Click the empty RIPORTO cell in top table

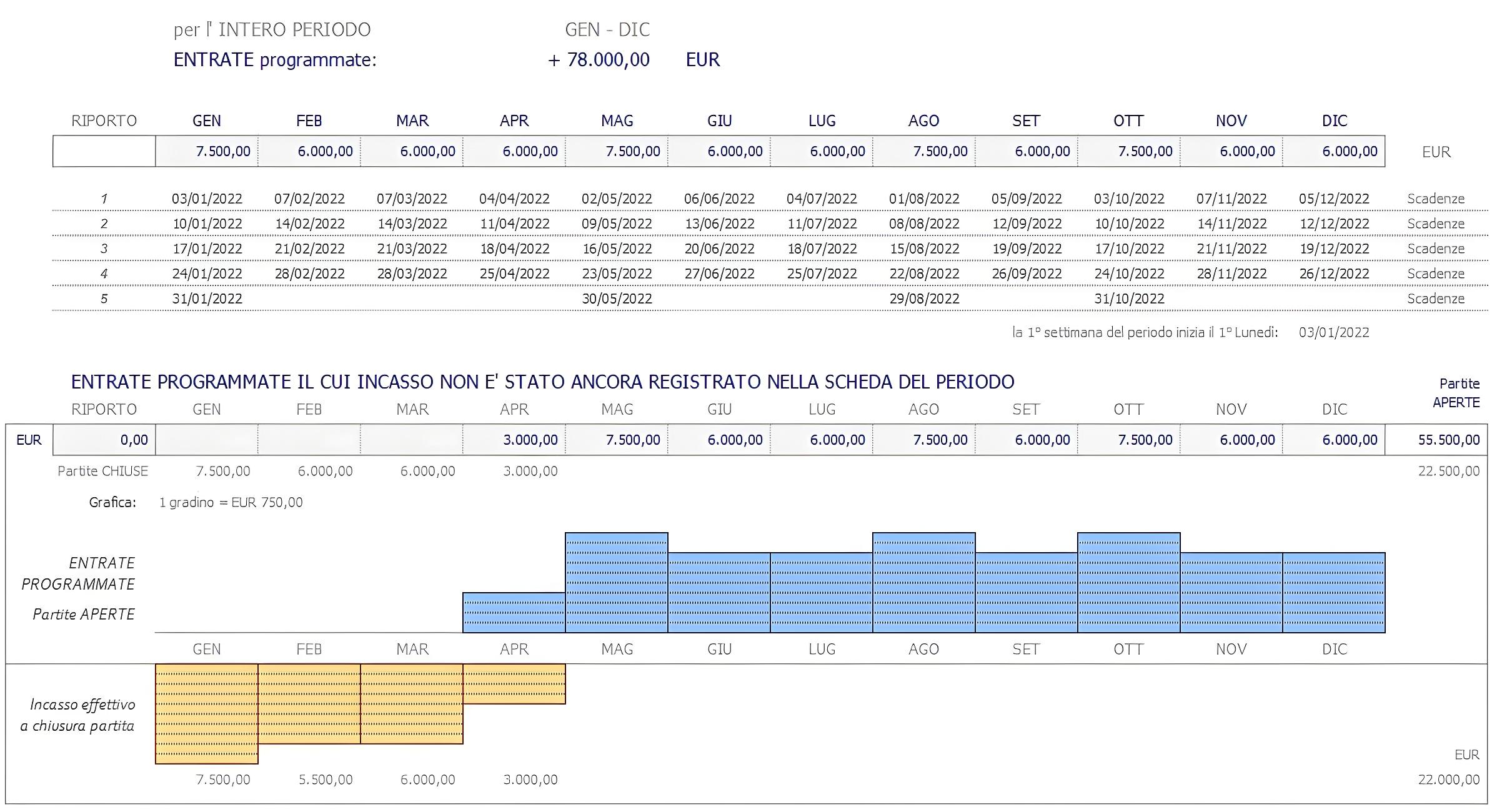click(x=104, y=151)
